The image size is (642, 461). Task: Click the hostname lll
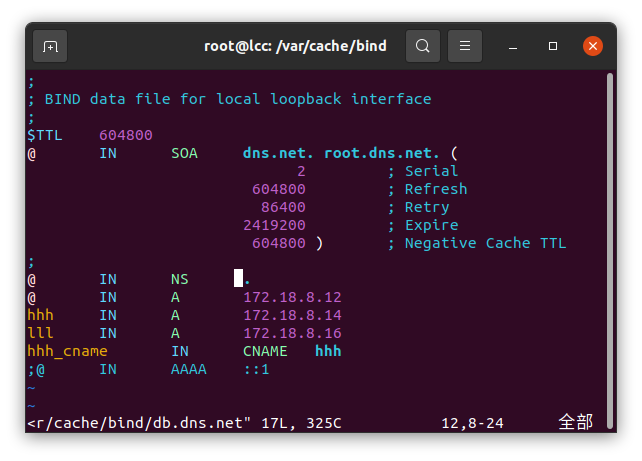tap(41, 333)
